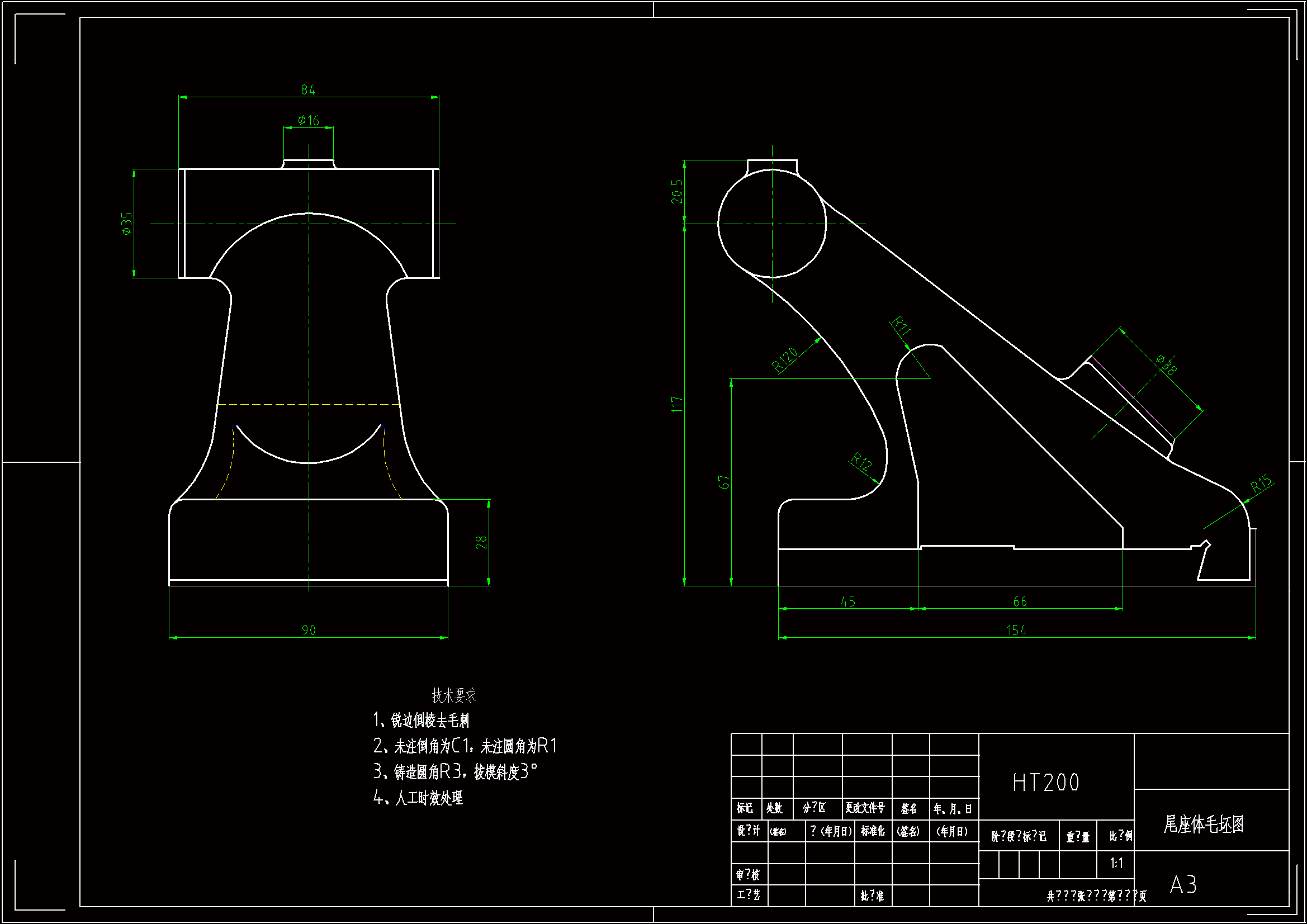The width and height of the screenshot is (1307, 924).
Task: Select the 技术要求 notes heading
Action: click(454, 695)
